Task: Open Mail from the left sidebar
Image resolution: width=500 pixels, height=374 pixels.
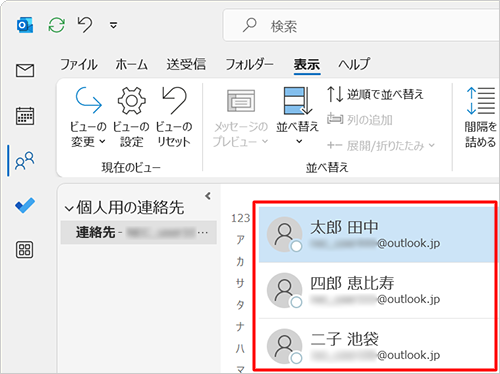Action: tap(25, 70)
